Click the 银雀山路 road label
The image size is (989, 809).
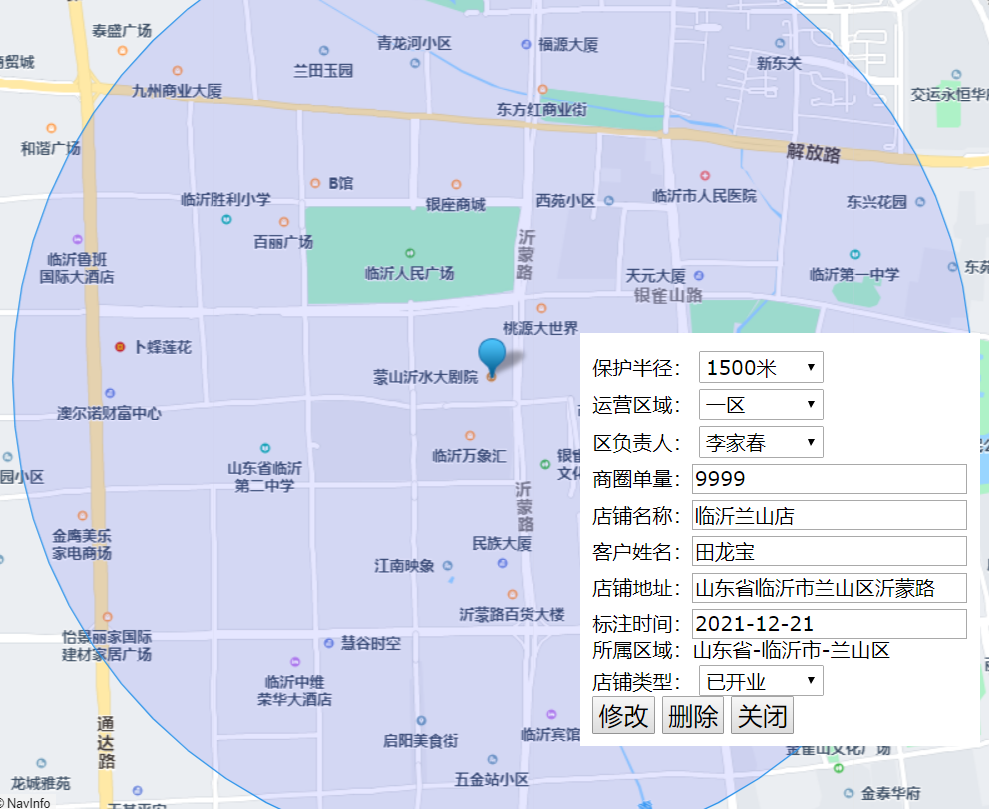pos(669,295)
